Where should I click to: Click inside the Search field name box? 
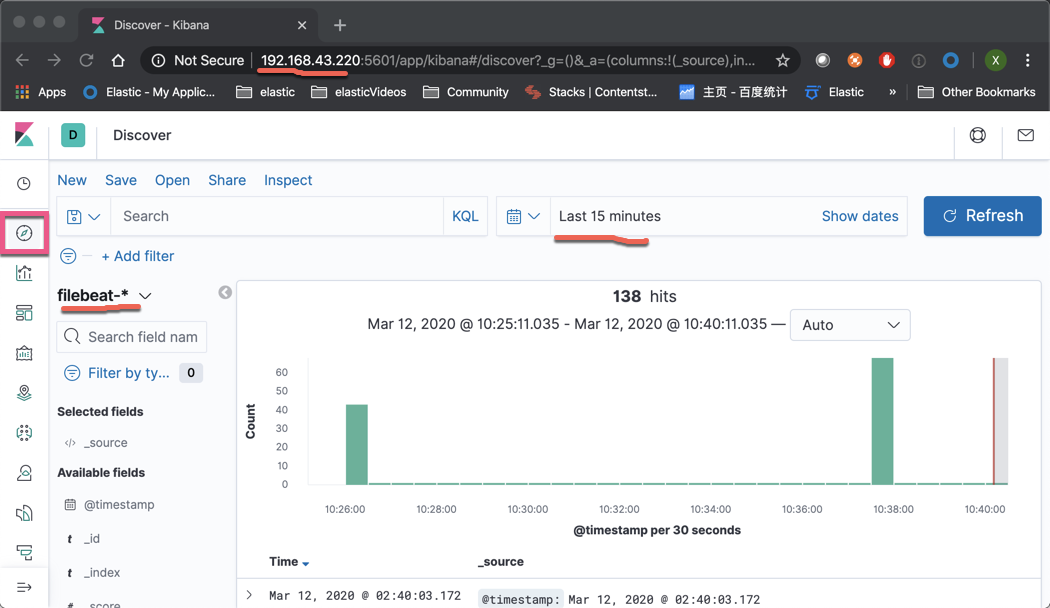pyautogui.click(x=140, y=336)
